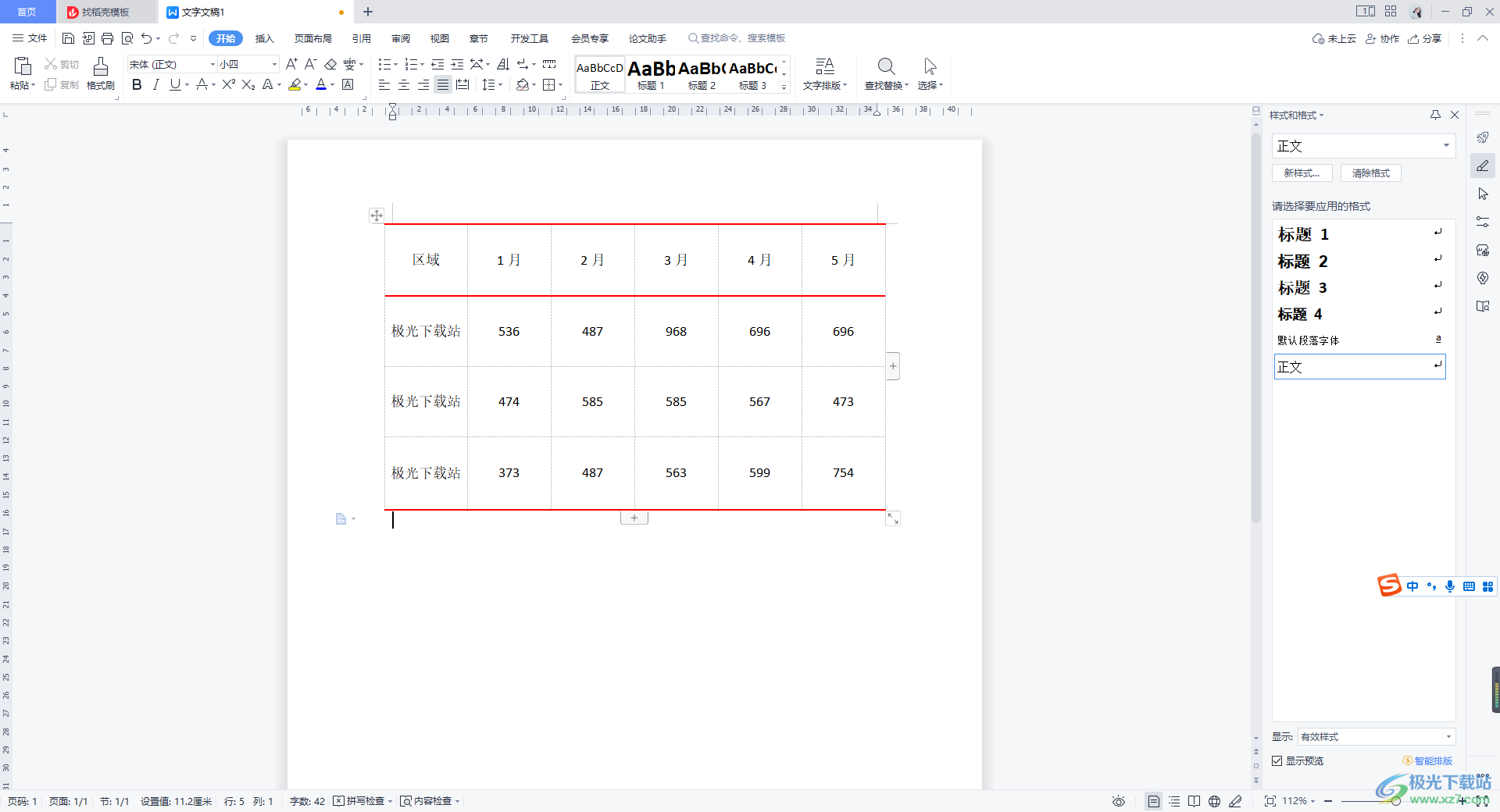Viewport: 1500px width, 812px height.
Task: Click the Clear formatting eraser icon
Action: pyautogui.click(x=330, y=64)
